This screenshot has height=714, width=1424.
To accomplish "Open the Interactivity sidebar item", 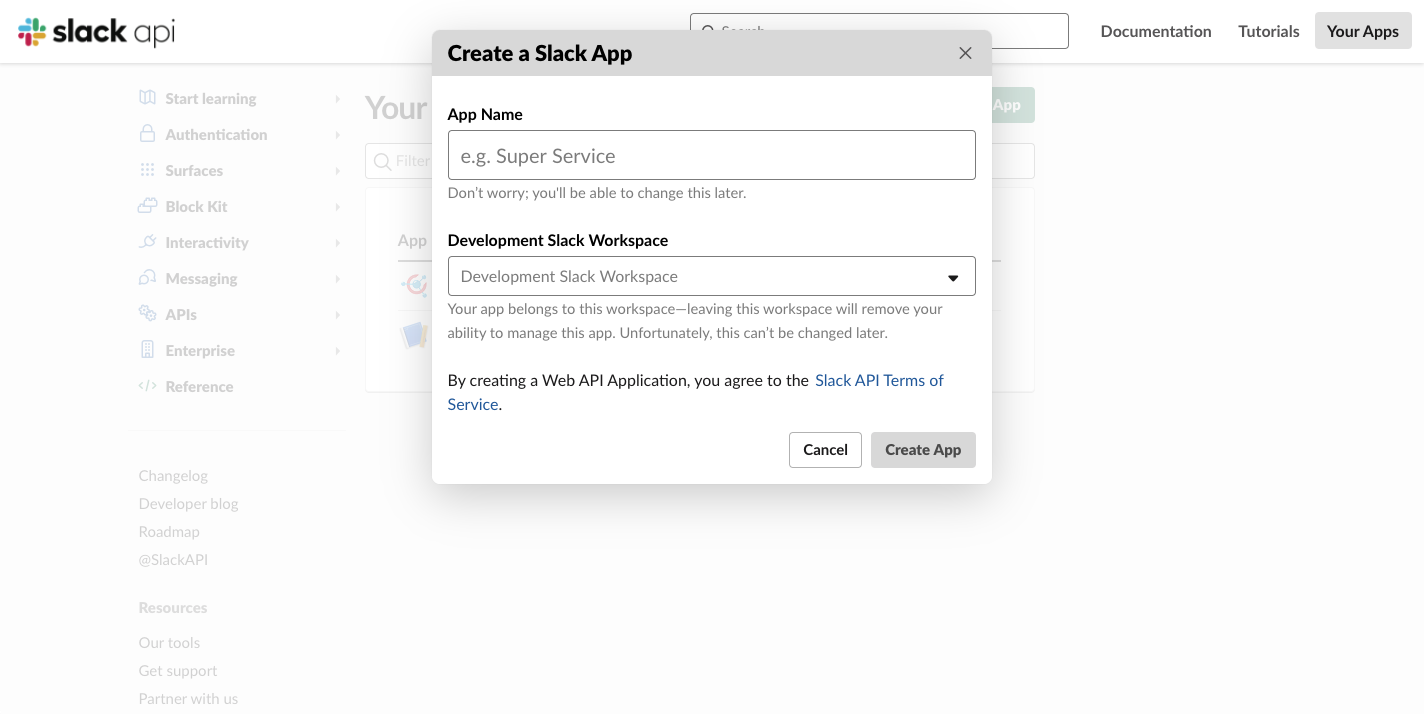I will click(x=207, y=242).
